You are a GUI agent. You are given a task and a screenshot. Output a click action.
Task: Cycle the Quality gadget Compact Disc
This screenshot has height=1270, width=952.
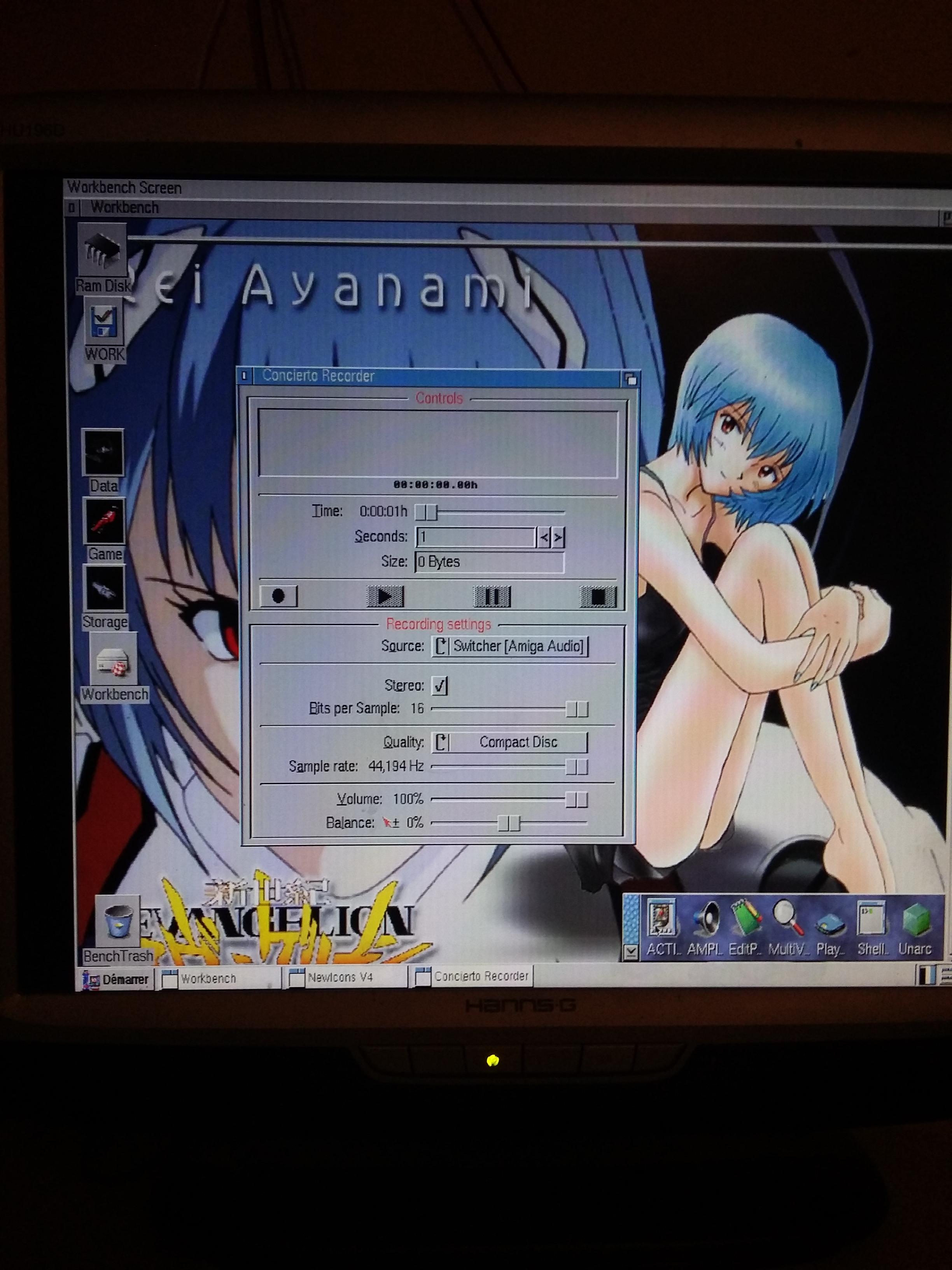[x=509, y=742]
